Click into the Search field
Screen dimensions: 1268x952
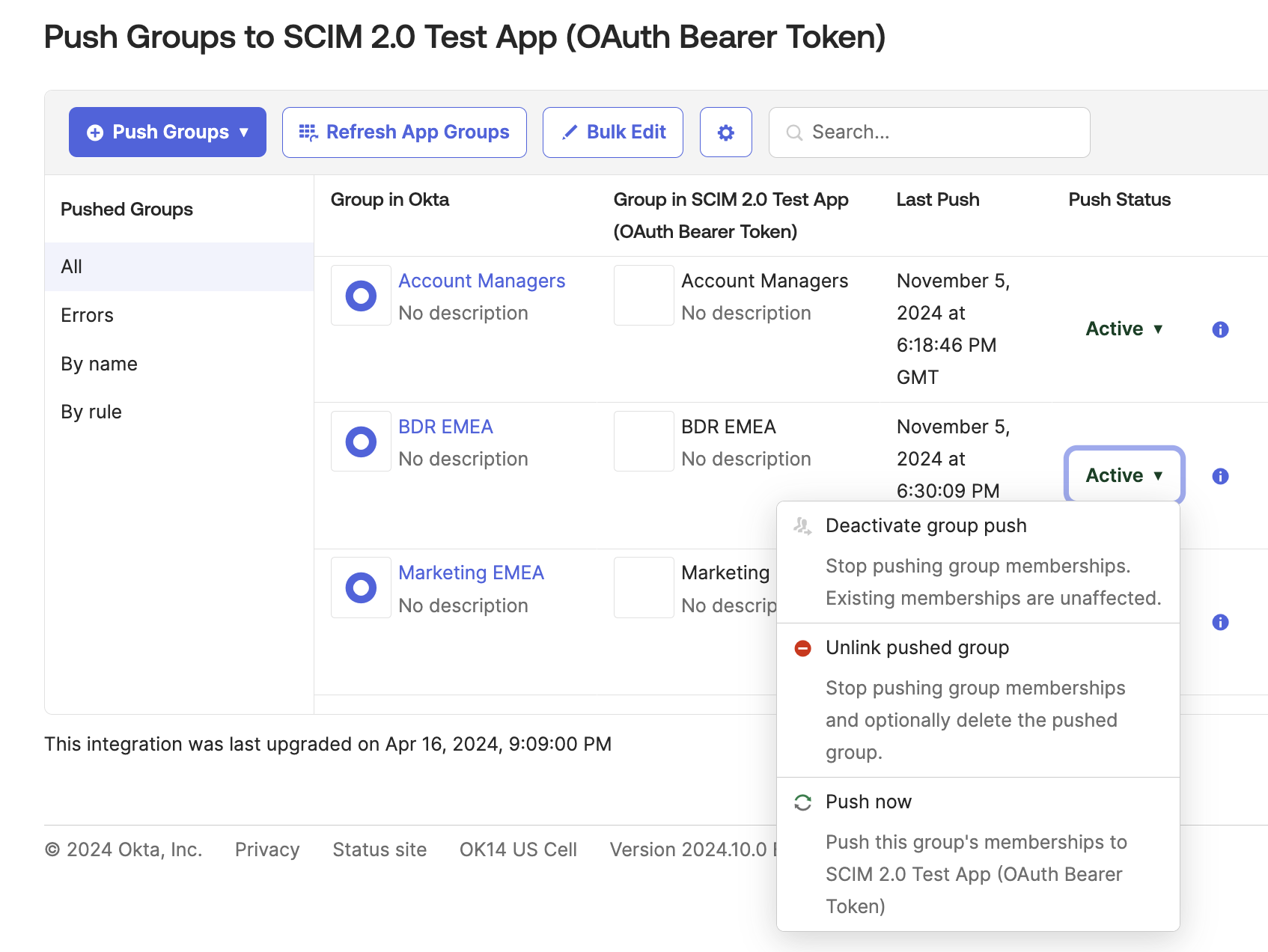click(x=930, y=132)
